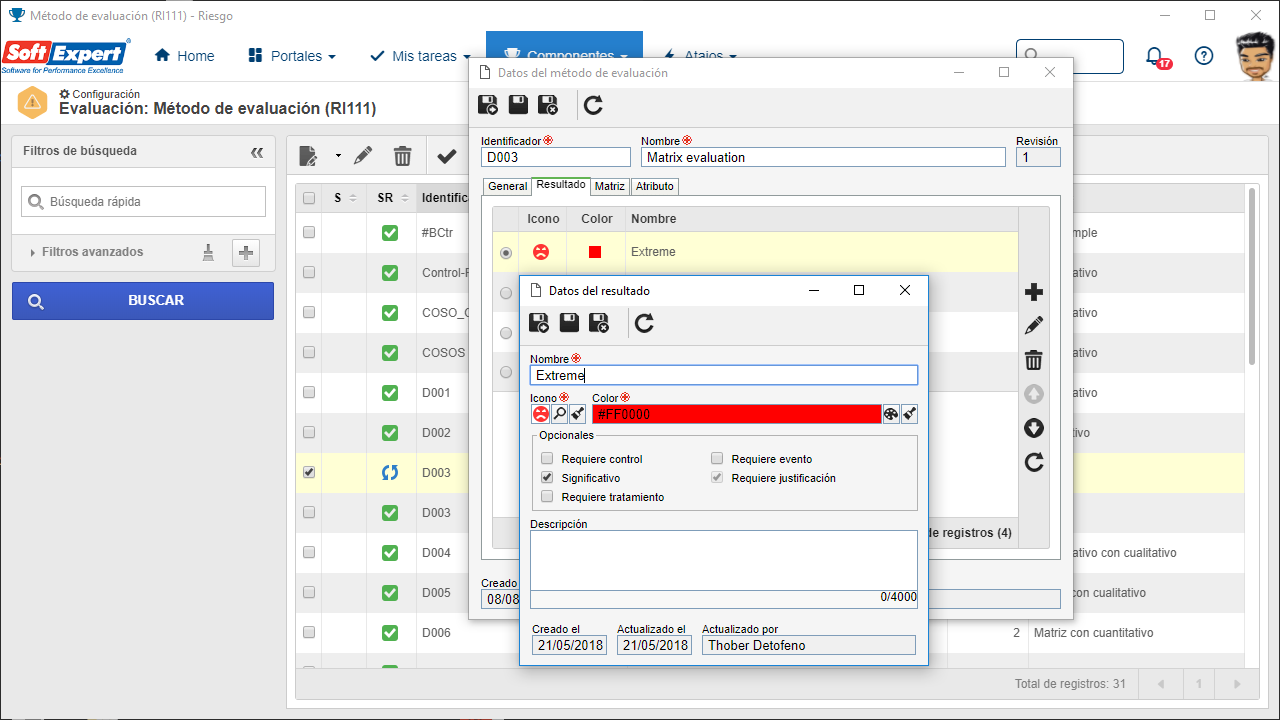Image resolution: width=1280 pixels, height=720 pixels.
Task: Open the help question mark icon
Action: (x=1204, y=56)
